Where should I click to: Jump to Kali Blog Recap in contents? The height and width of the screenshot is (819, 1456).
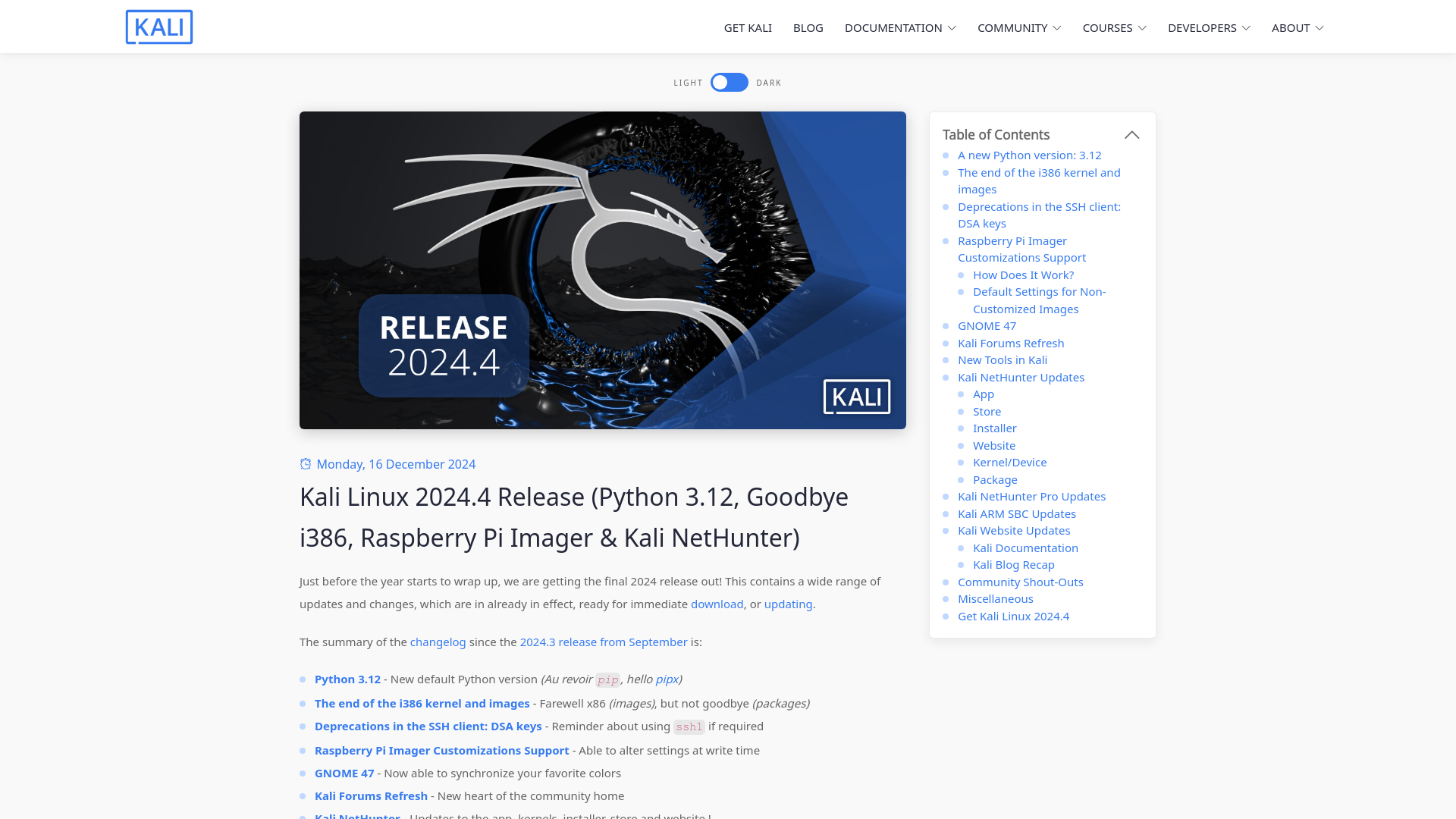(x=1013, y=565)
